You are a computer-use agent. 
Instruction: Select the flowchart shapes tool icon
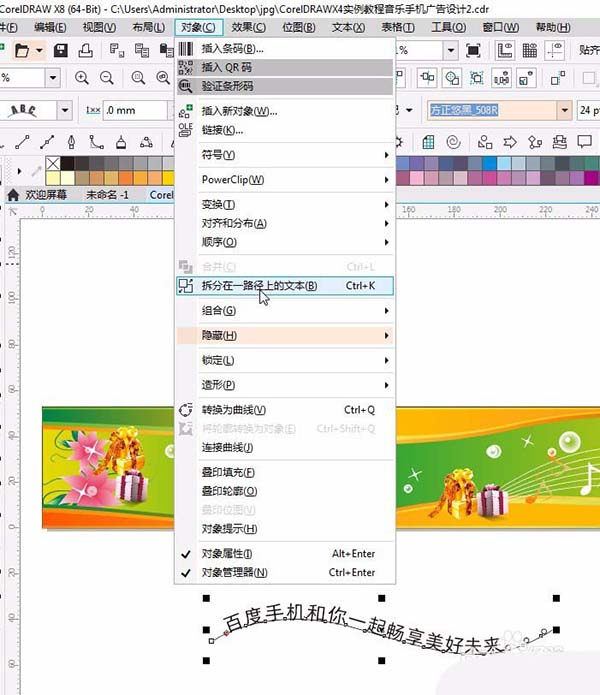pos(535,142)
